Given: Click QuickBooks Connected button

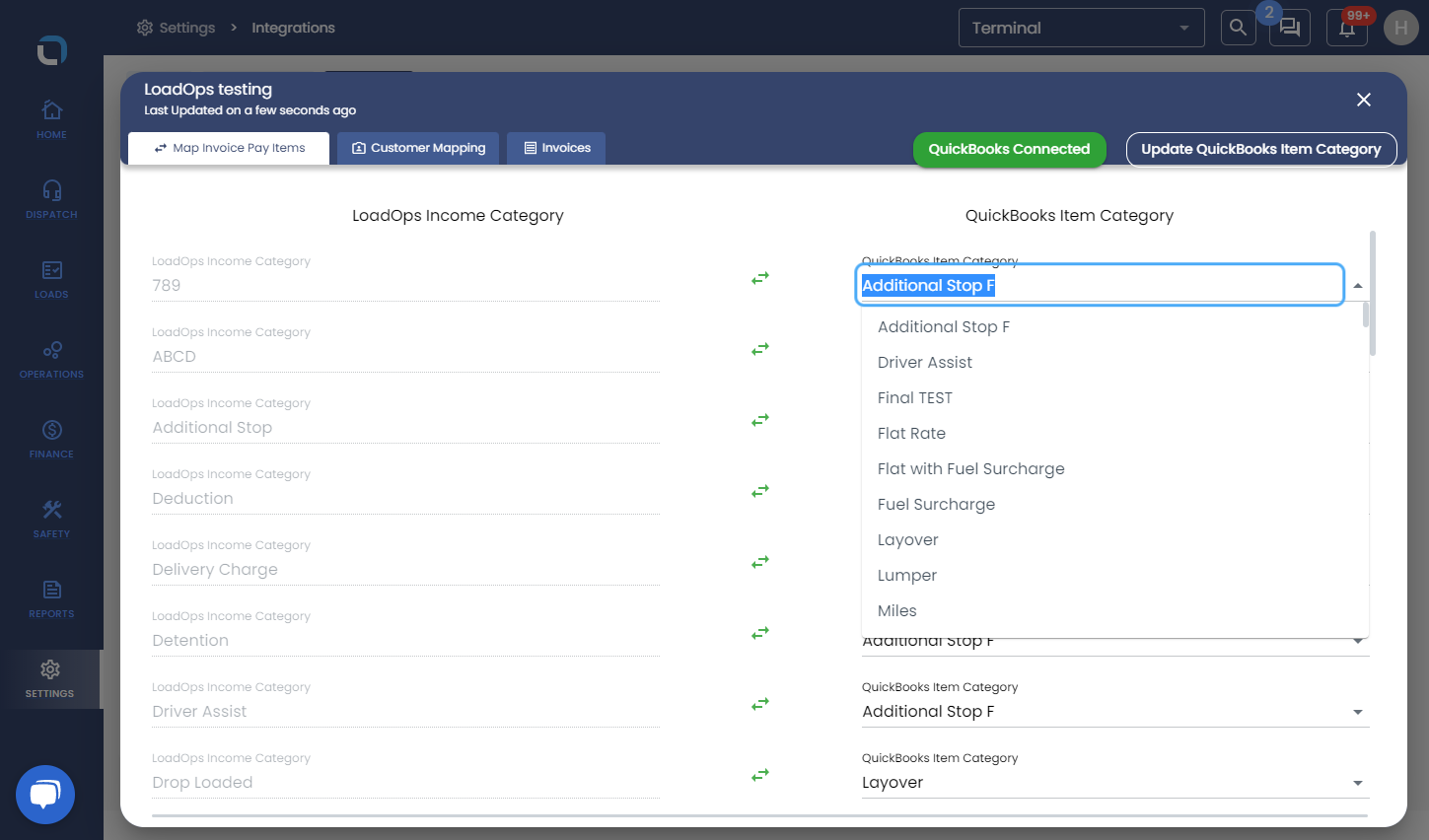Looking at the screenshot, I should [x=1009, y=149].
